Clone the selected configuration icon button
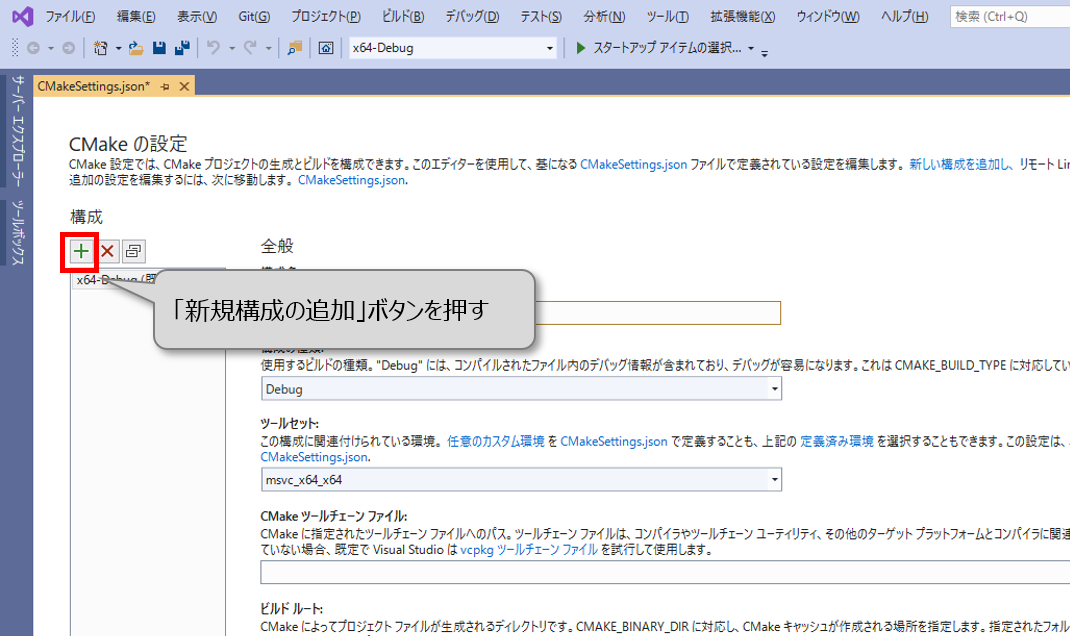Image resolution: width=1070 pixels, height=636 pixels. [x=134, y=251]
